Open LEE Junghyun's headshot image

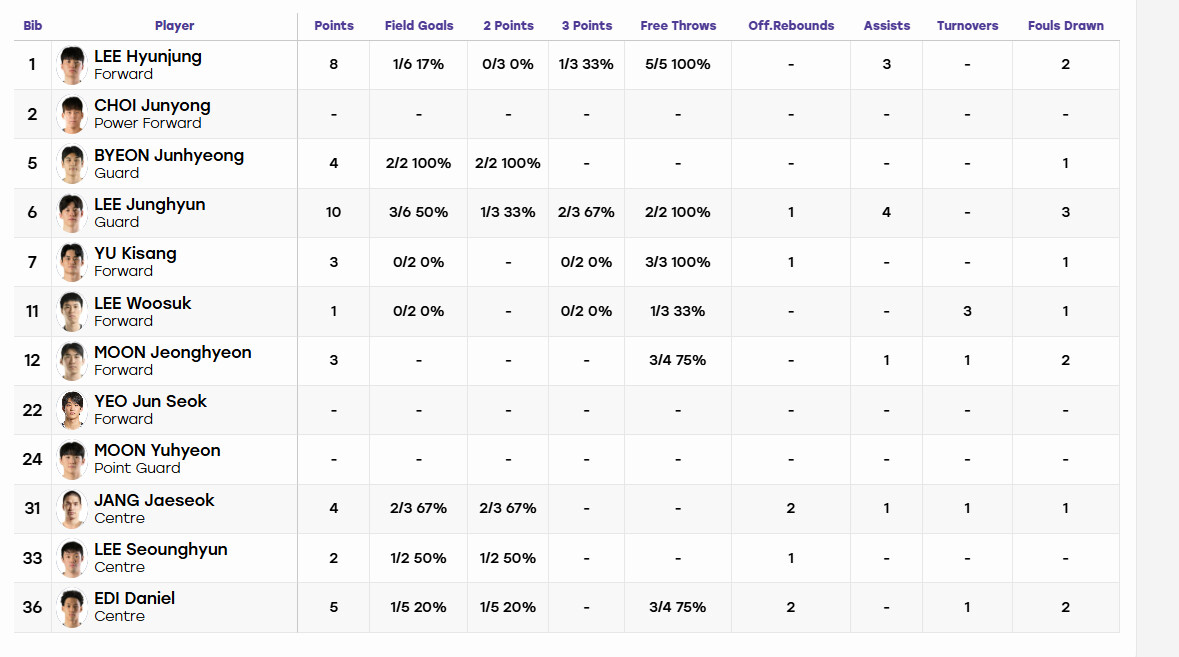coord(72,213)
